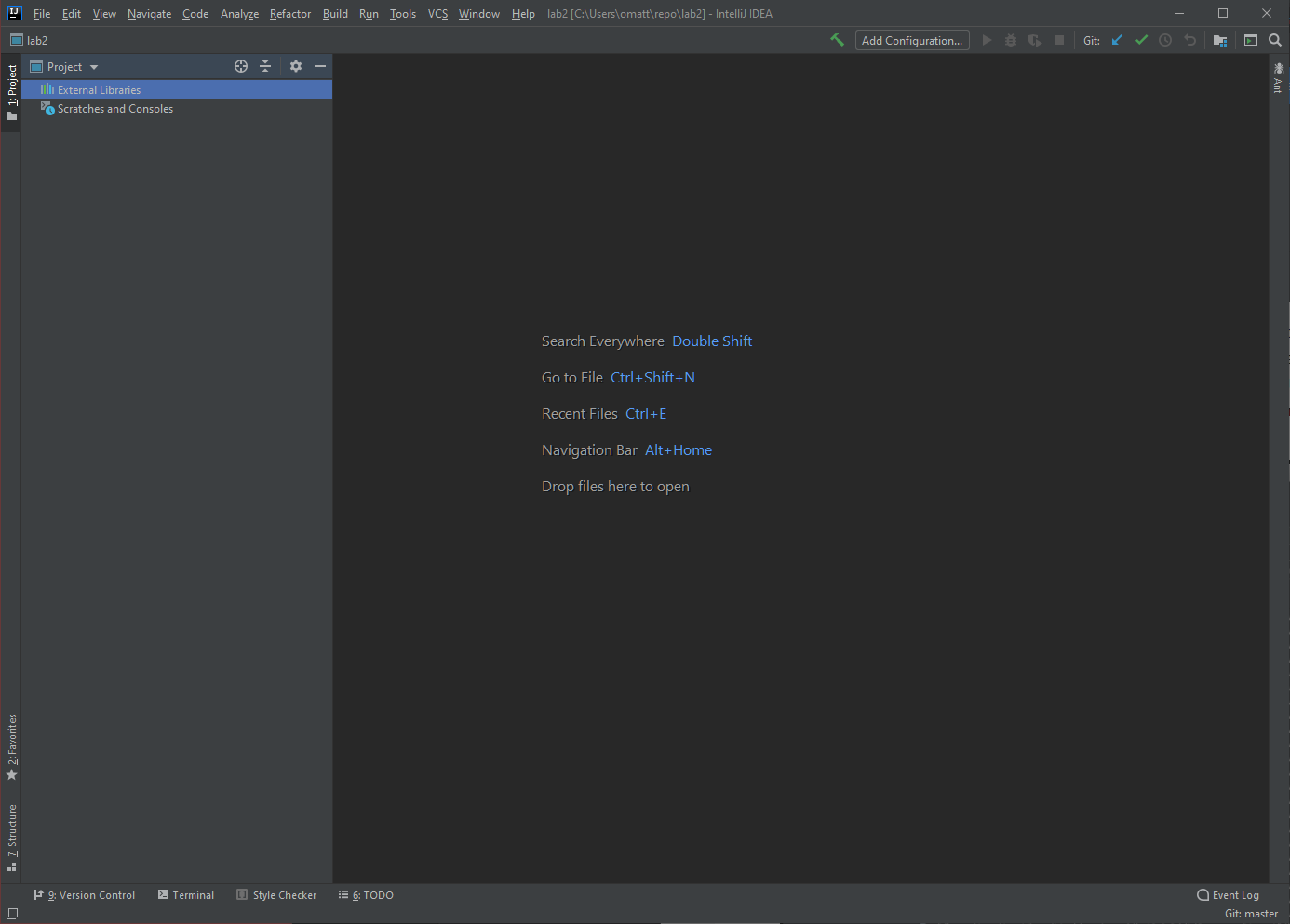Update project from Git
The width and height of the screenshot is (1290, 924).
point(1116,40)
